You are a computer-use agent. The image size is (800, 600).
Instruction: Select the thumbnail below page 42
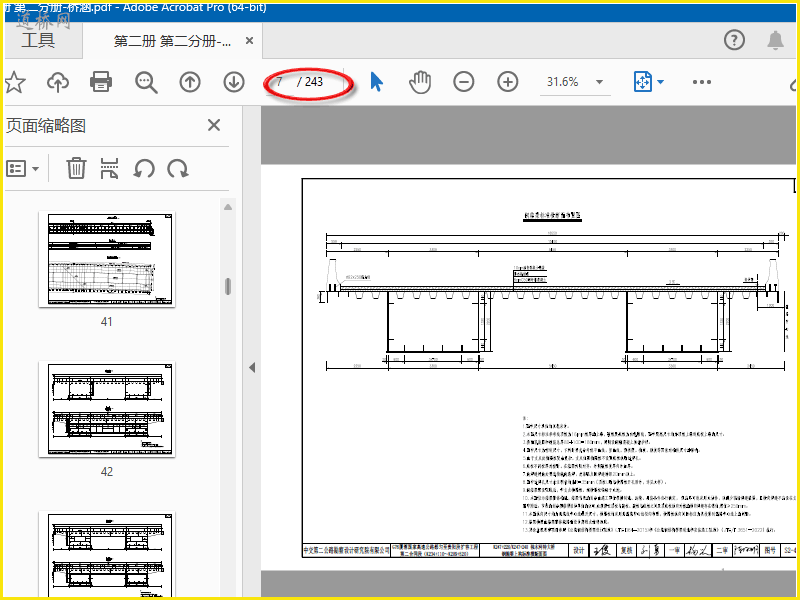tap(107, 554)
